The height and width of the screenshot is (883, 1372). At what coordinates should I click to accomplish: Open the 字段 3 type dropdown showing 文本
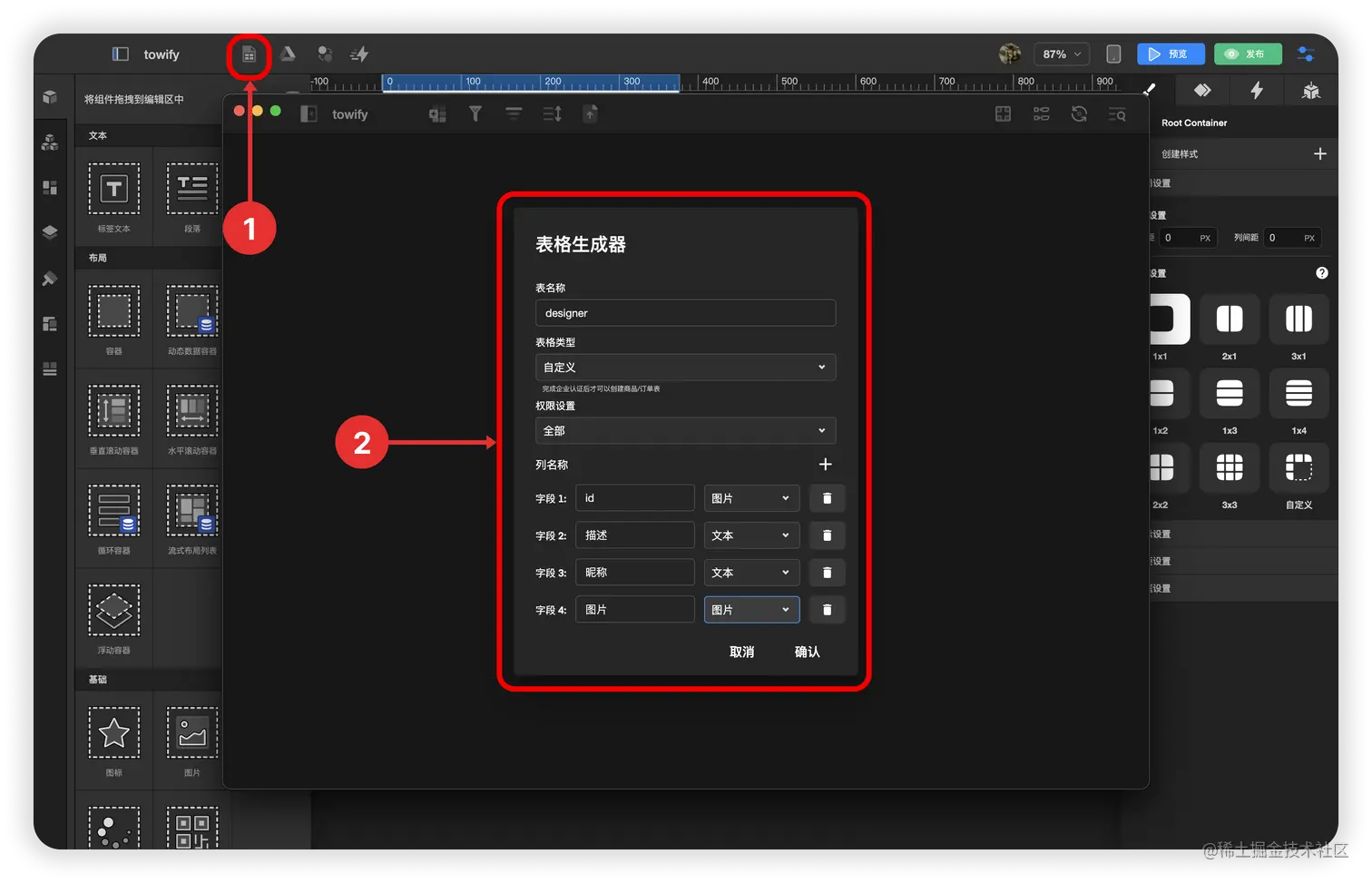751,573
